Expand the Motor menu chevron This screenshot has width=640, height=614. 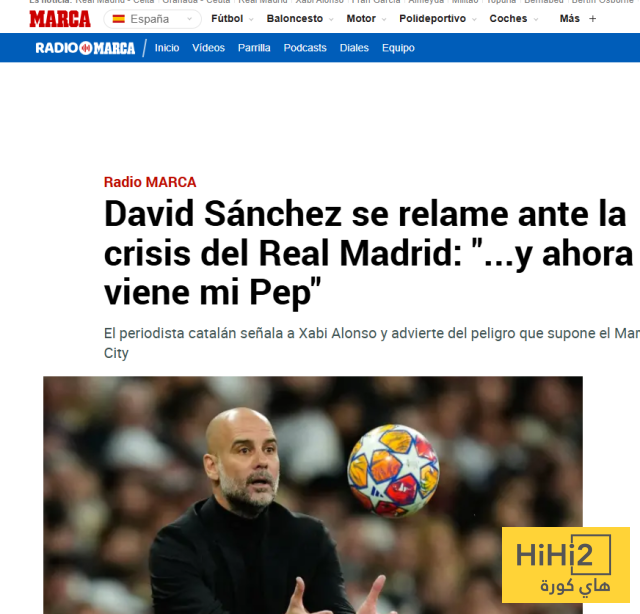point(384,19)
